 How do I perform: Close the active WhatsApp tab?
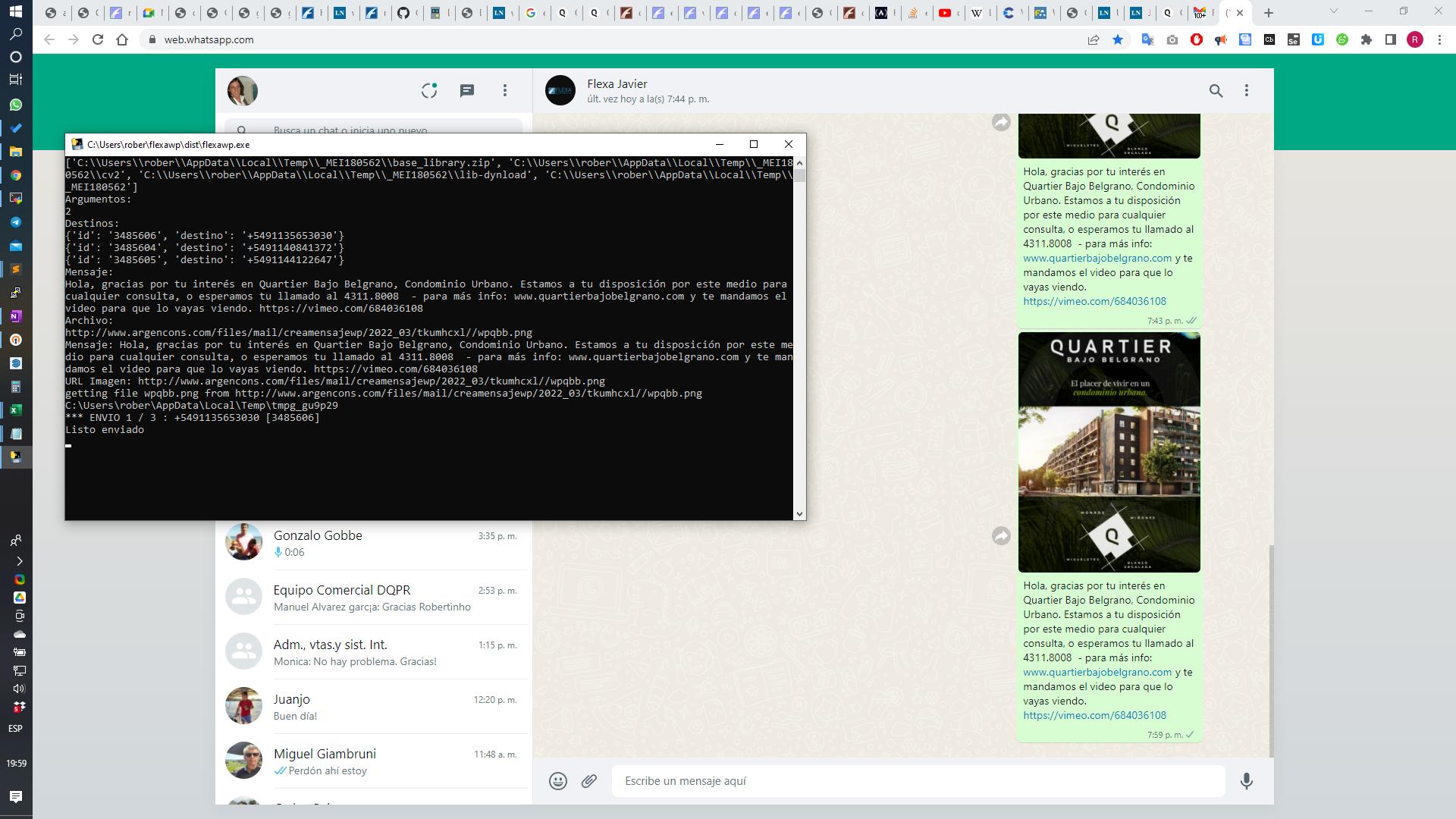tap(1240, 13)
